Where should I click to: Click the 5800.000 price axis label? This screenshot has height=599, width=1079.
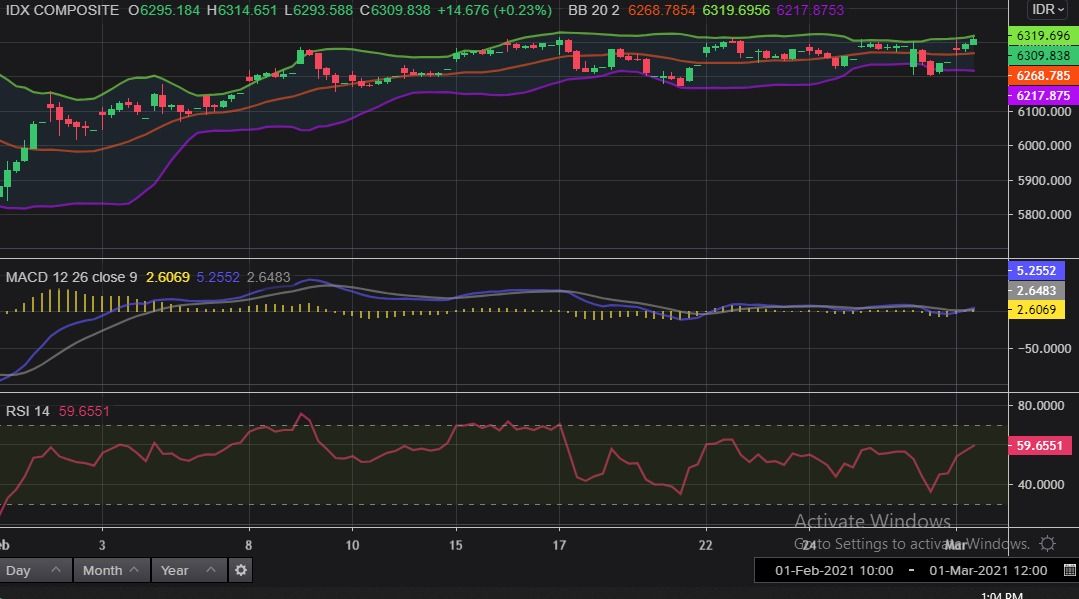point(1044,214)
